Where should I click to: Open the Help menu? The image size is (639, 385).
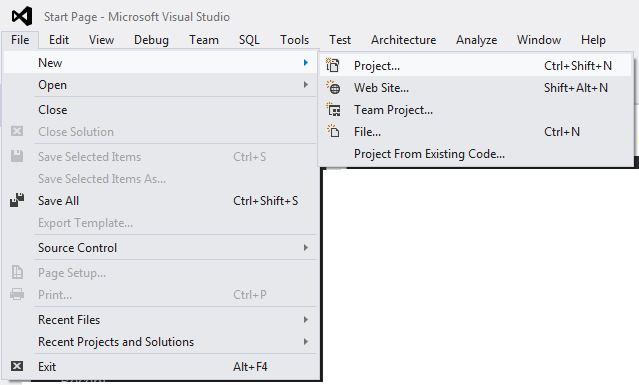593,40
